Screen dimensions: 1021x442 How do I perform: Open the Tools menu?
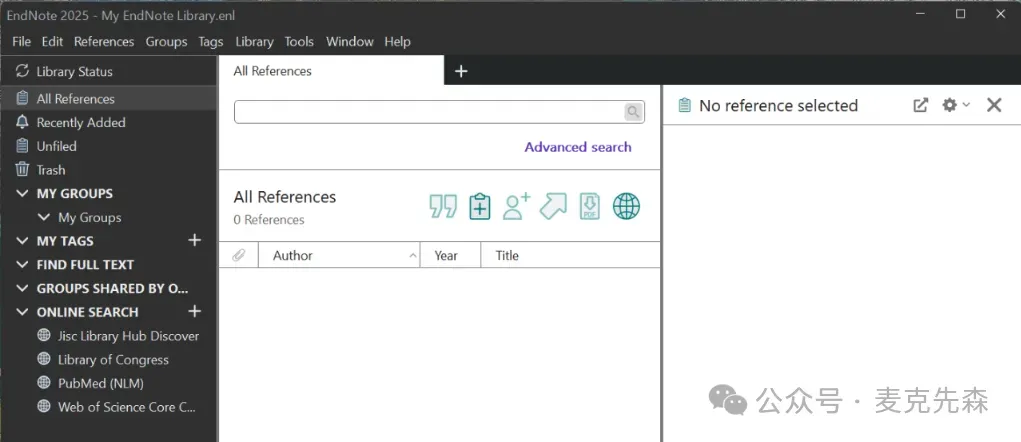pos(300,42)
